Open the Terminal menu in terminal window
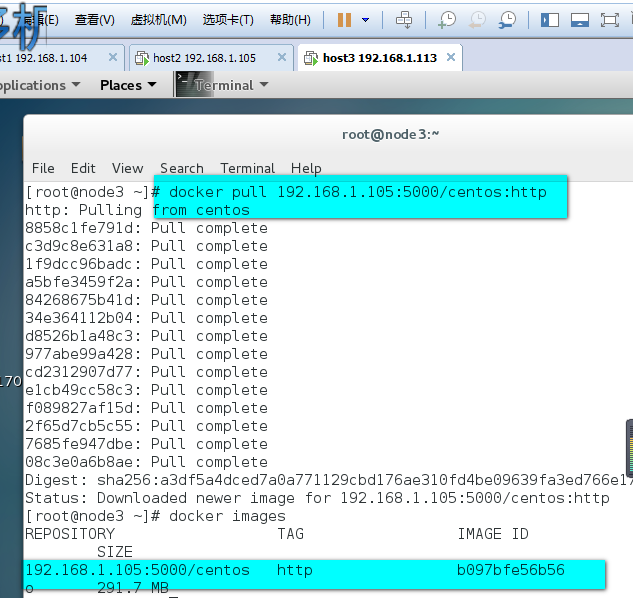 (247, 168)
